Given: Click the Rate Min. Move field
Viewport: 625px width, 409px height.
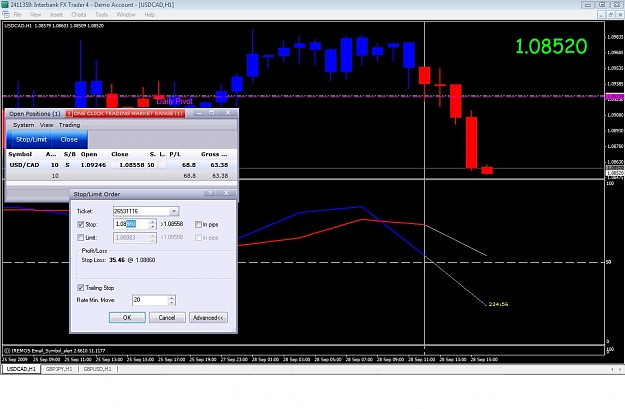Looking at the screenshot, I should [150, 300].
